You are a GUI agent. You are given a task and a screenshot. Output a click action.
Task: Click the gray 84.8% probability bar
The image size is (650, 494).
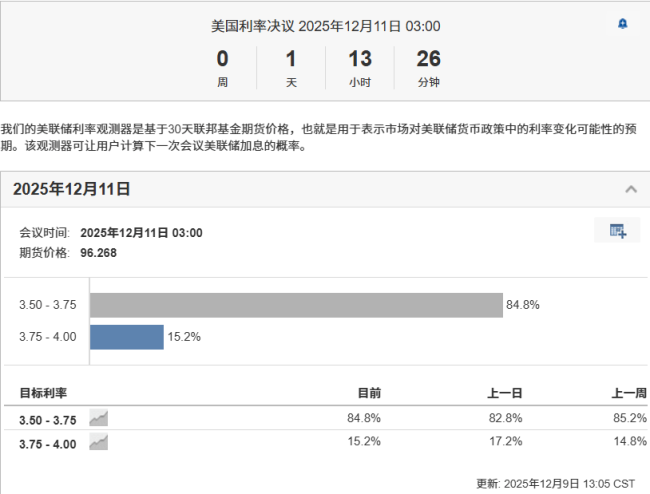[x=295, y=305]
